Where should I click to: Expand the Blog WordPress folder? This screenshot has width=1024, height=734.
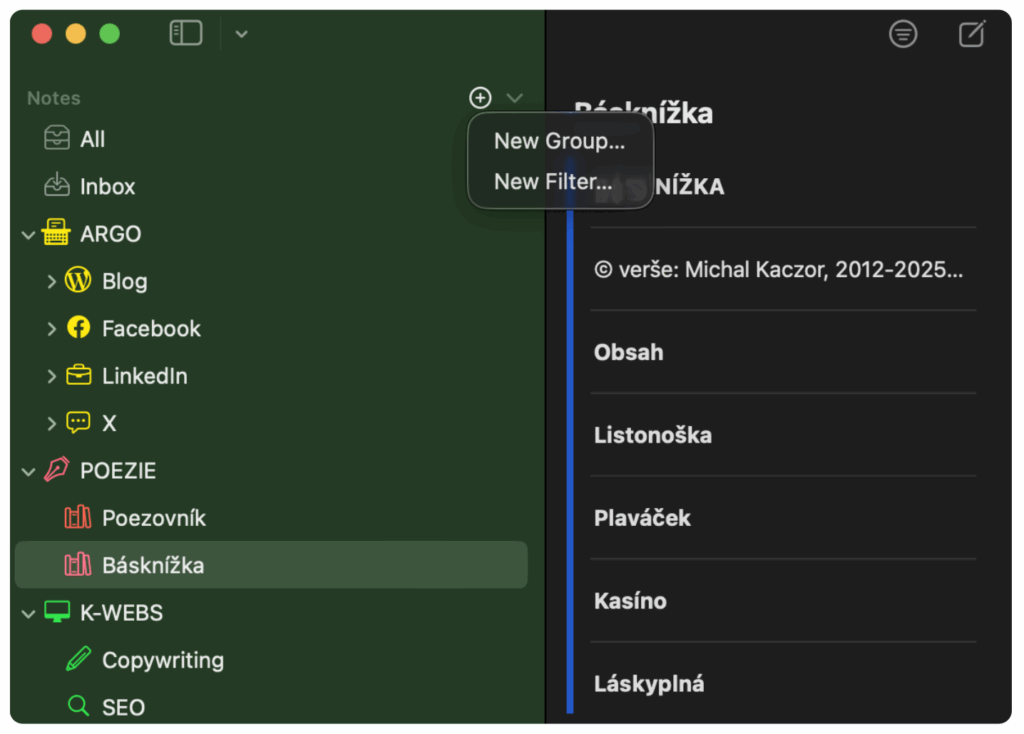51,282
